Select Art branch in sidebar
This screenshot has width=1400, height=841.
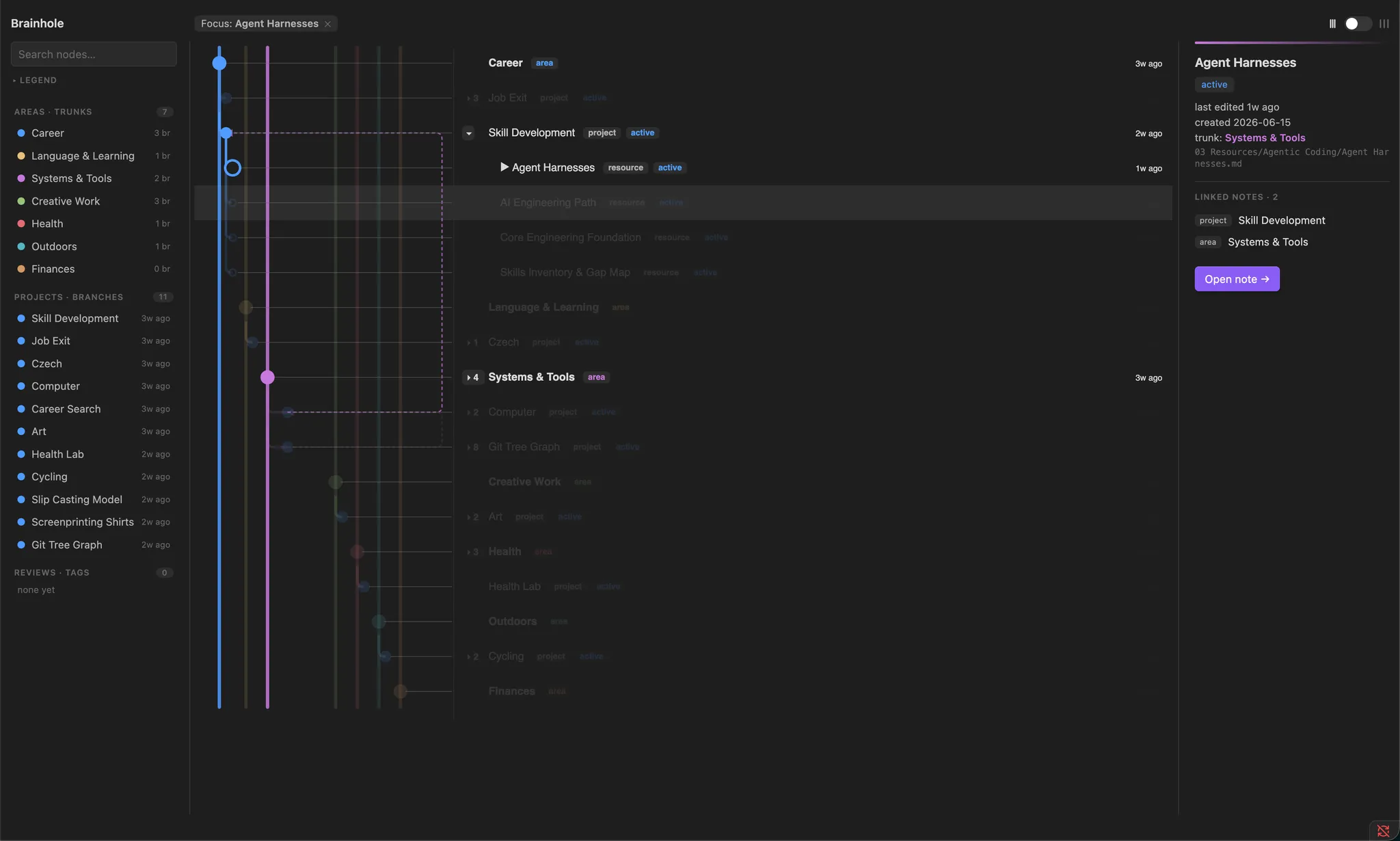94,431
